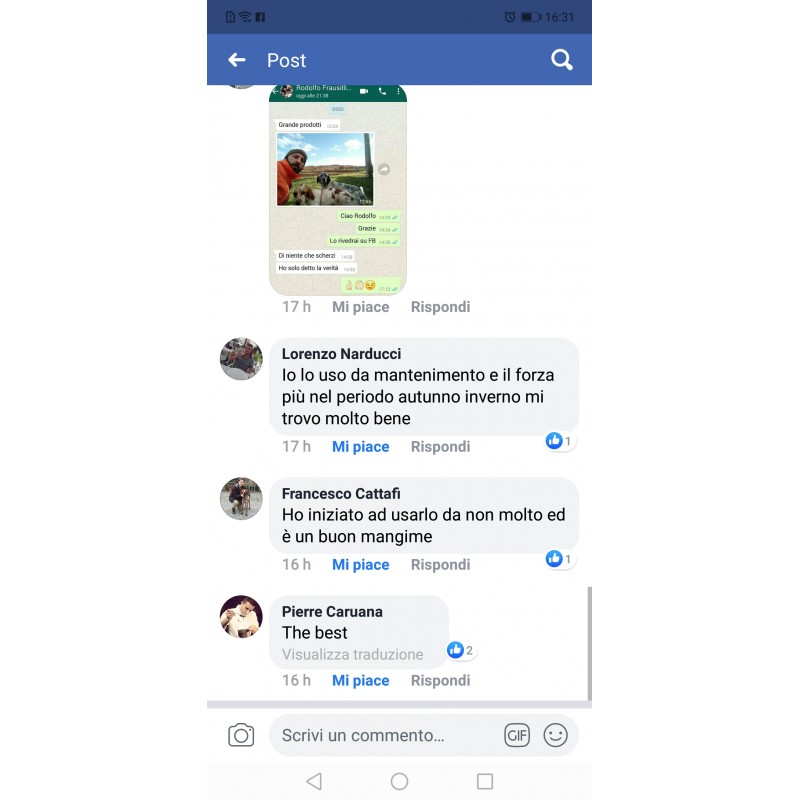Image resolution: width=800 pixels, height=800 pixels.
Task: View the 2 likes on Pierre Caruana's comment
Action: (461, 650)
